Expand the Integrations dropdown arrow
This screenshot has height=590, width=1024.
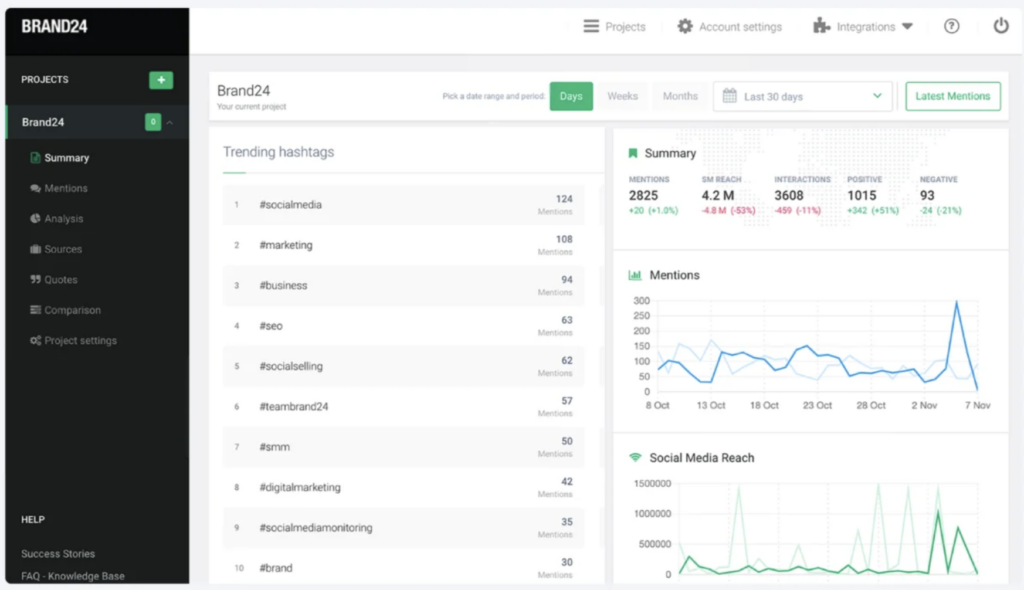[907, 27]
